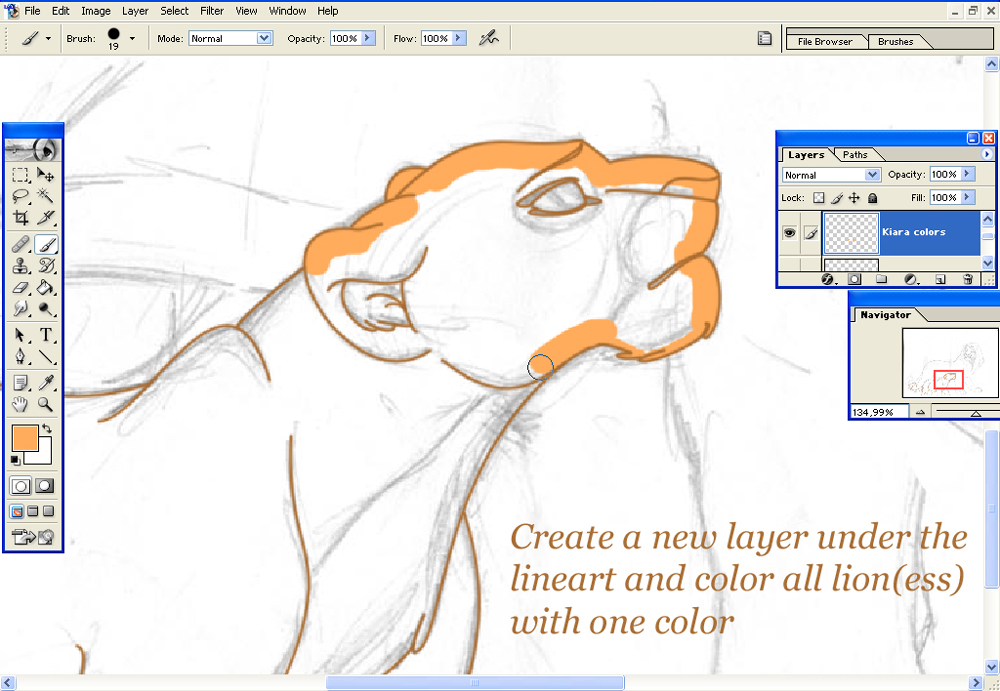
Task: Click the Navigator zoom percentage field
Action: [879, 412]
